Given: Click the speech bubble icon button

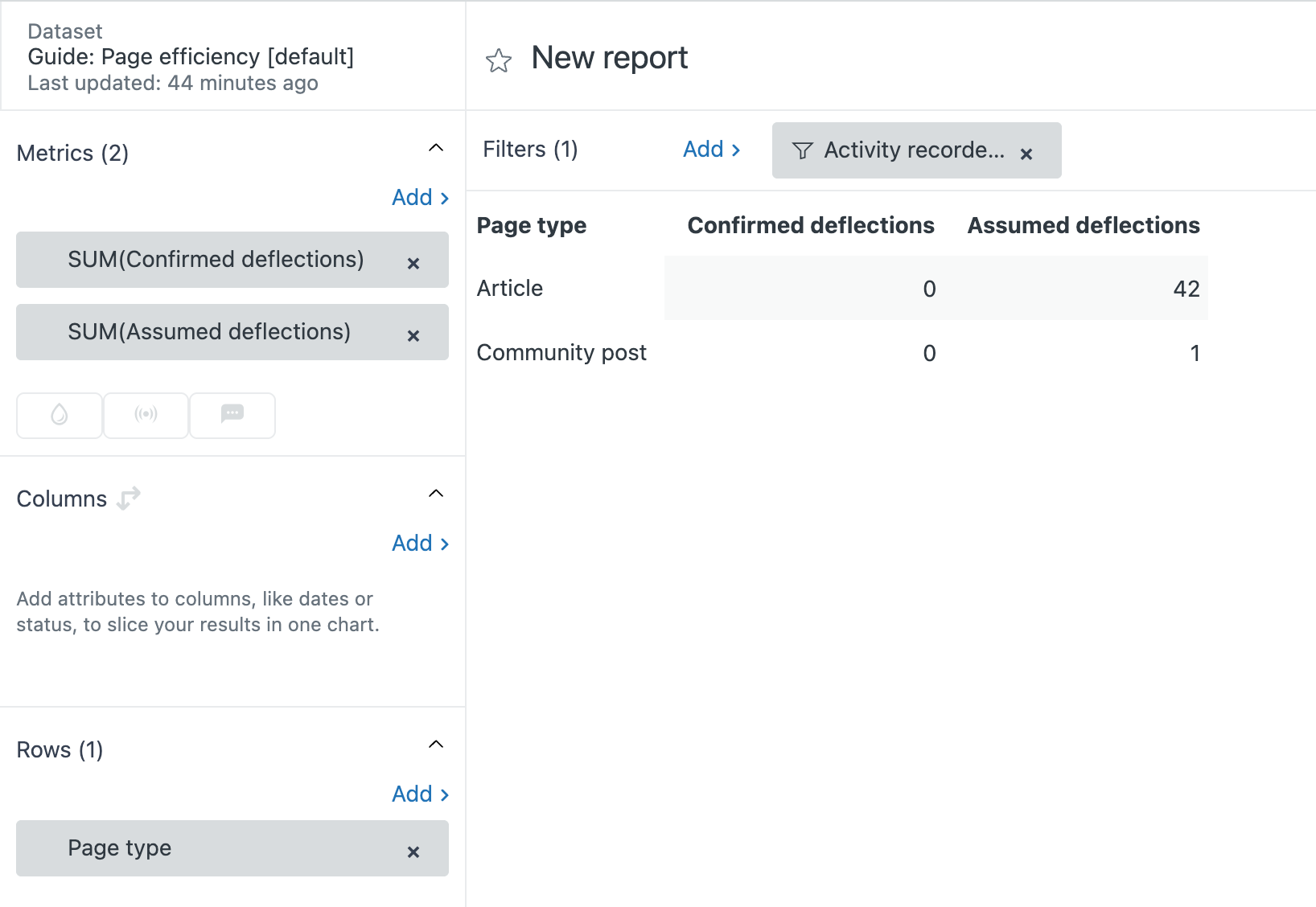Looking at the screenshot, I should coord(232,415).
